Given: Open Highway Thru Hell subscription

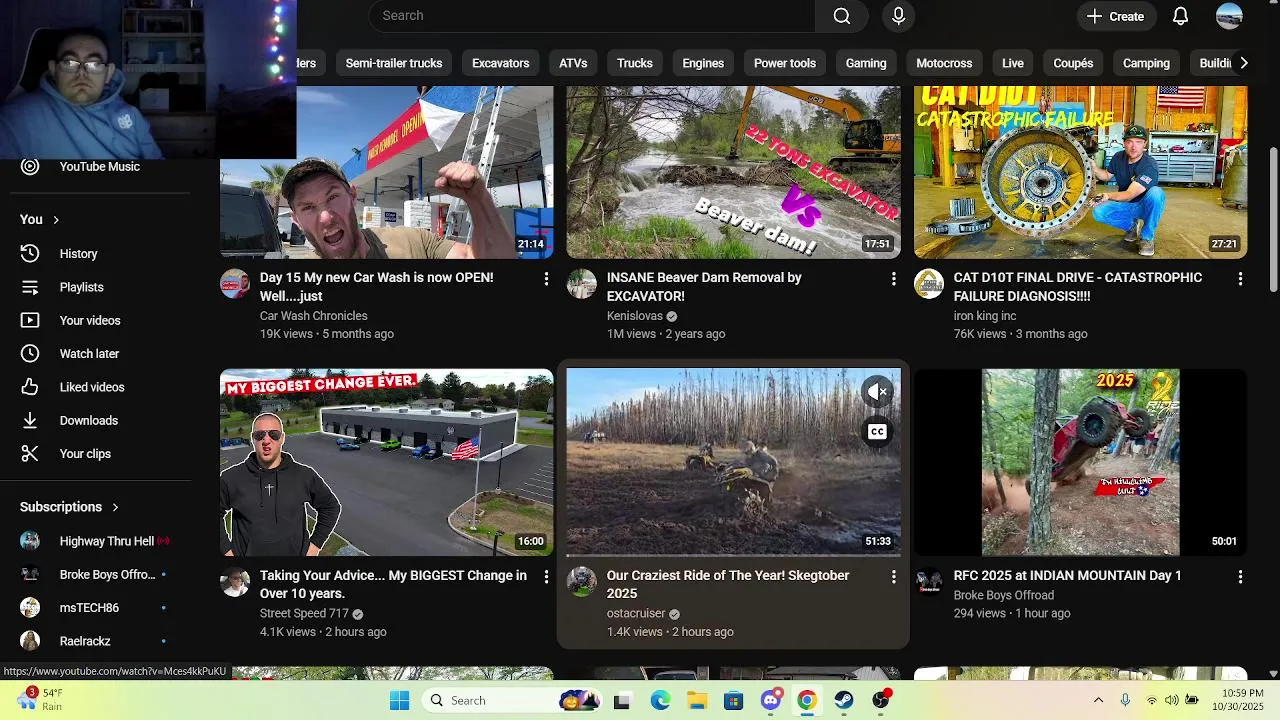Looking at the screenshot, I should [x=98, y=541].
